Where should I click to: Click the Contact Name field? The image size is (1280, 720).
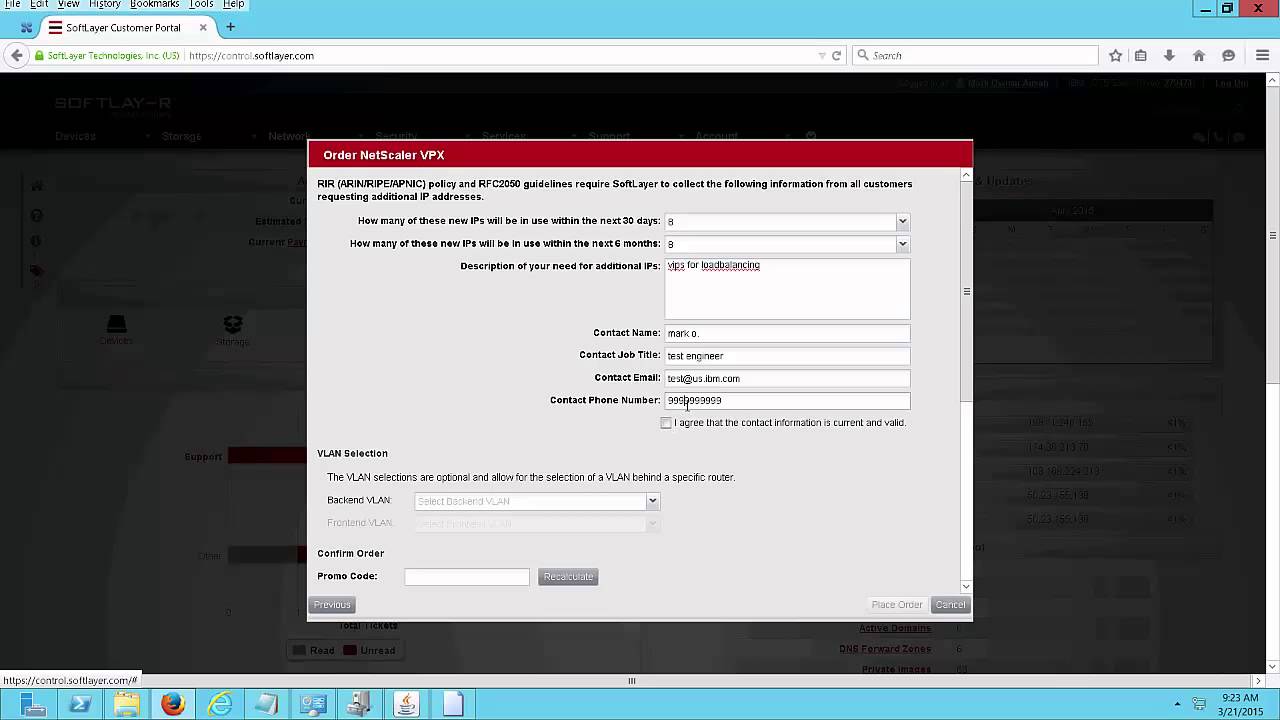click(x=788, y=333)
